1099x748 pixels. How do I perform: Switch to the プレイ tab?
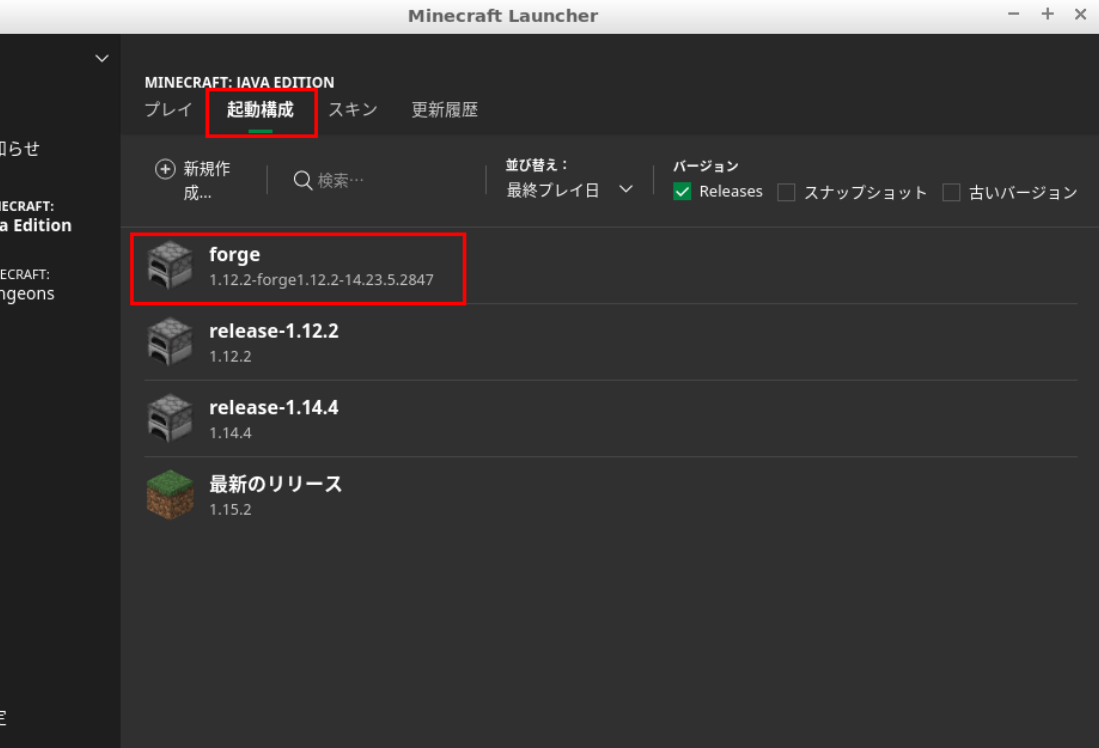tap(168, 109)
